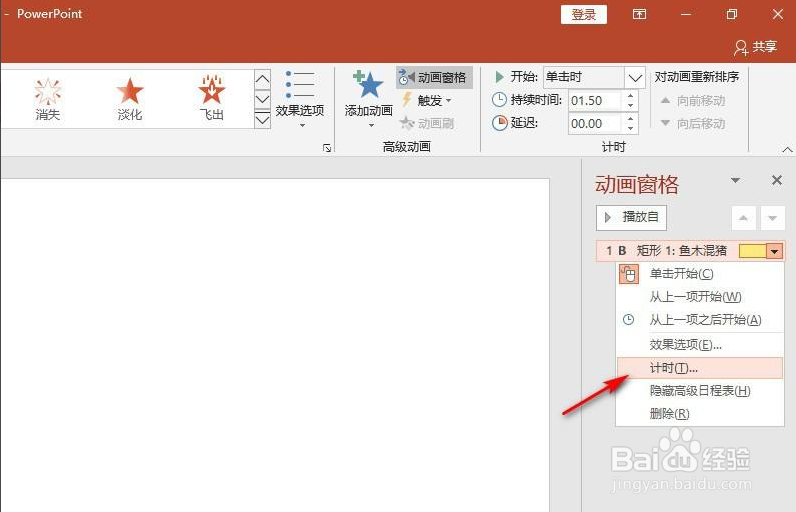Open the 触发 trigger dropdown
796x512 pixels.
(x=426, y=100)
